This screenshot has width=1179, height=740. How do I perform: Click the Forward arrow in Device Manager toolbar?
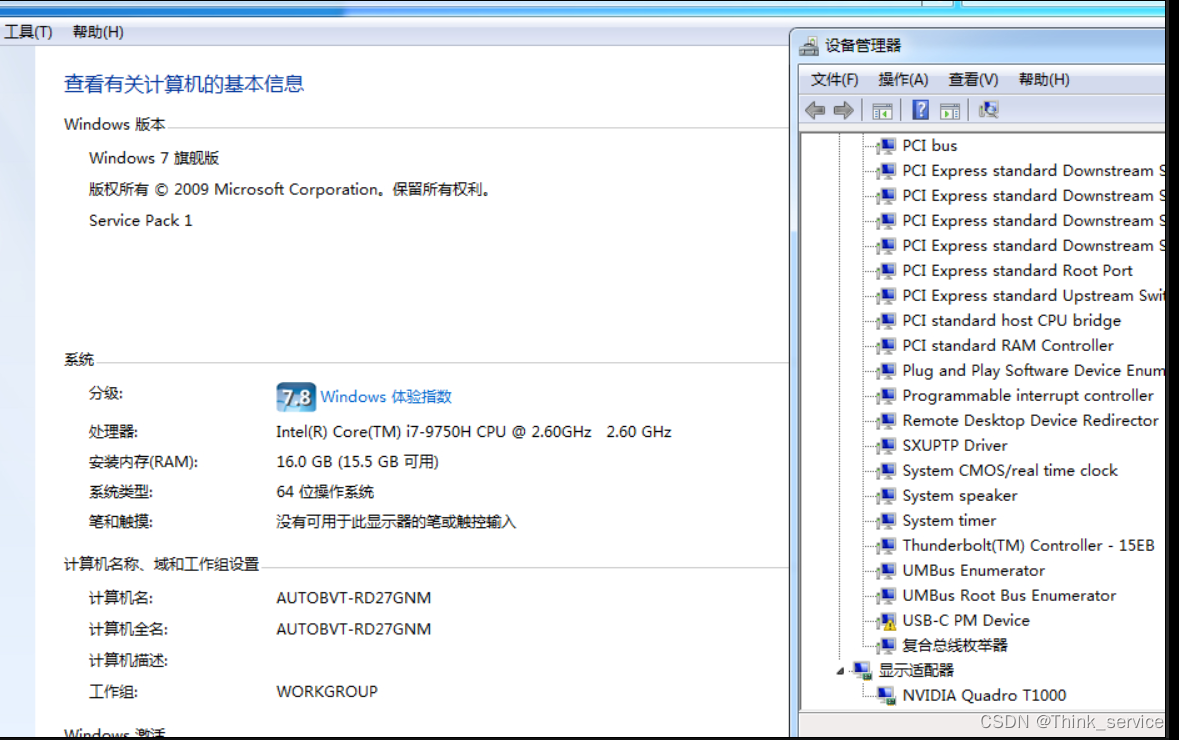(x=844, y=111)
